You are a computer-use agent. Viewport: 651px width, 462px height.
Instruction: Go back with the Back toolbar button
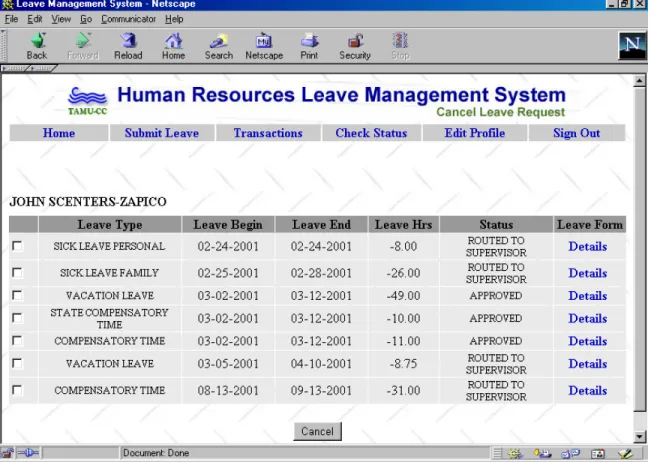click(x=37, y=46)
